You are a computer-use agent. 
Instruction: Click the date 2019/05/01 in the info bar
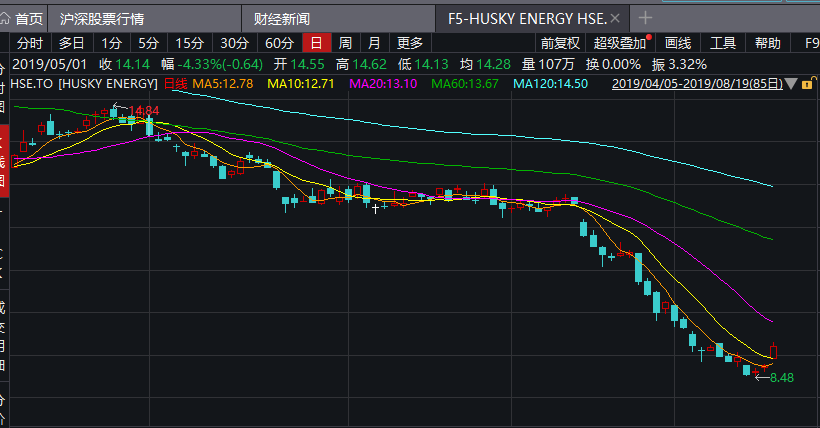pos(50,64)
